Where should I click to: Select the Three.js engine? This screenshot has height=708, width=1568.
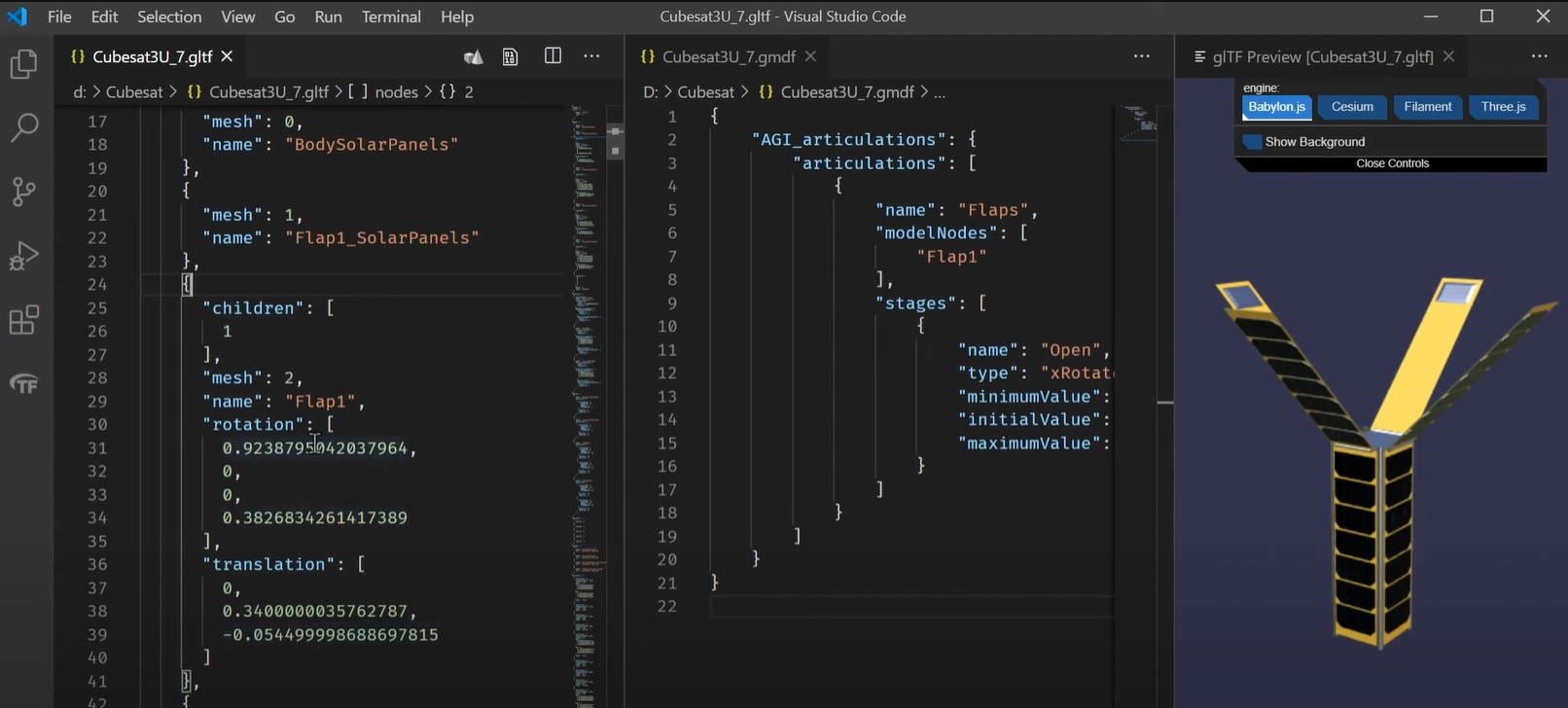(1504, 107)
